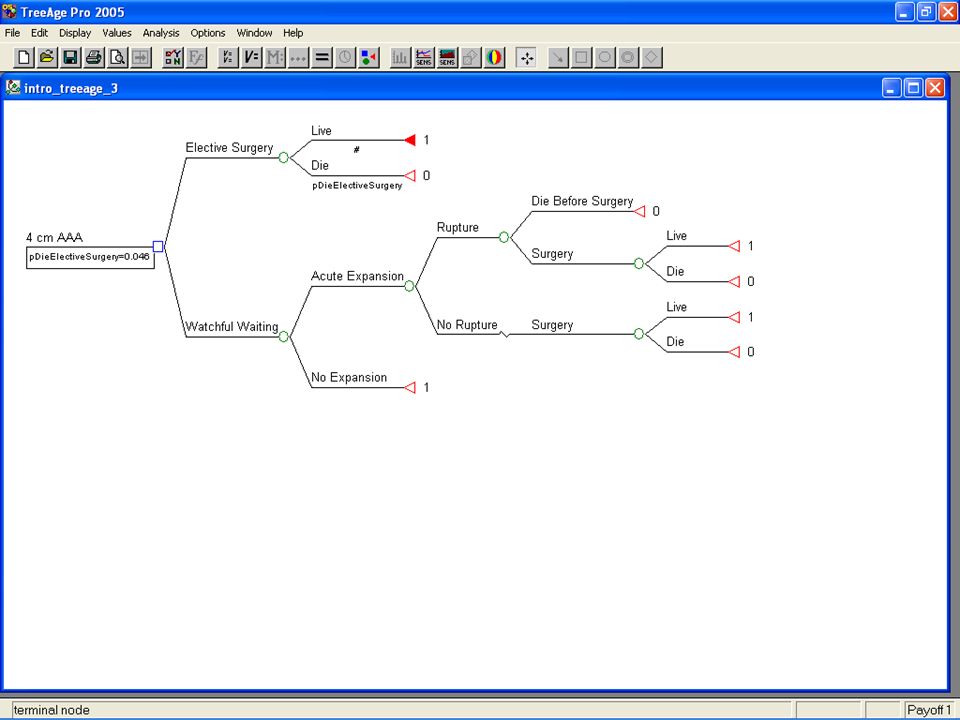
Task: Click the Watchful Waiting branch label
Action: pyautogui.click(x=232, y=327)
